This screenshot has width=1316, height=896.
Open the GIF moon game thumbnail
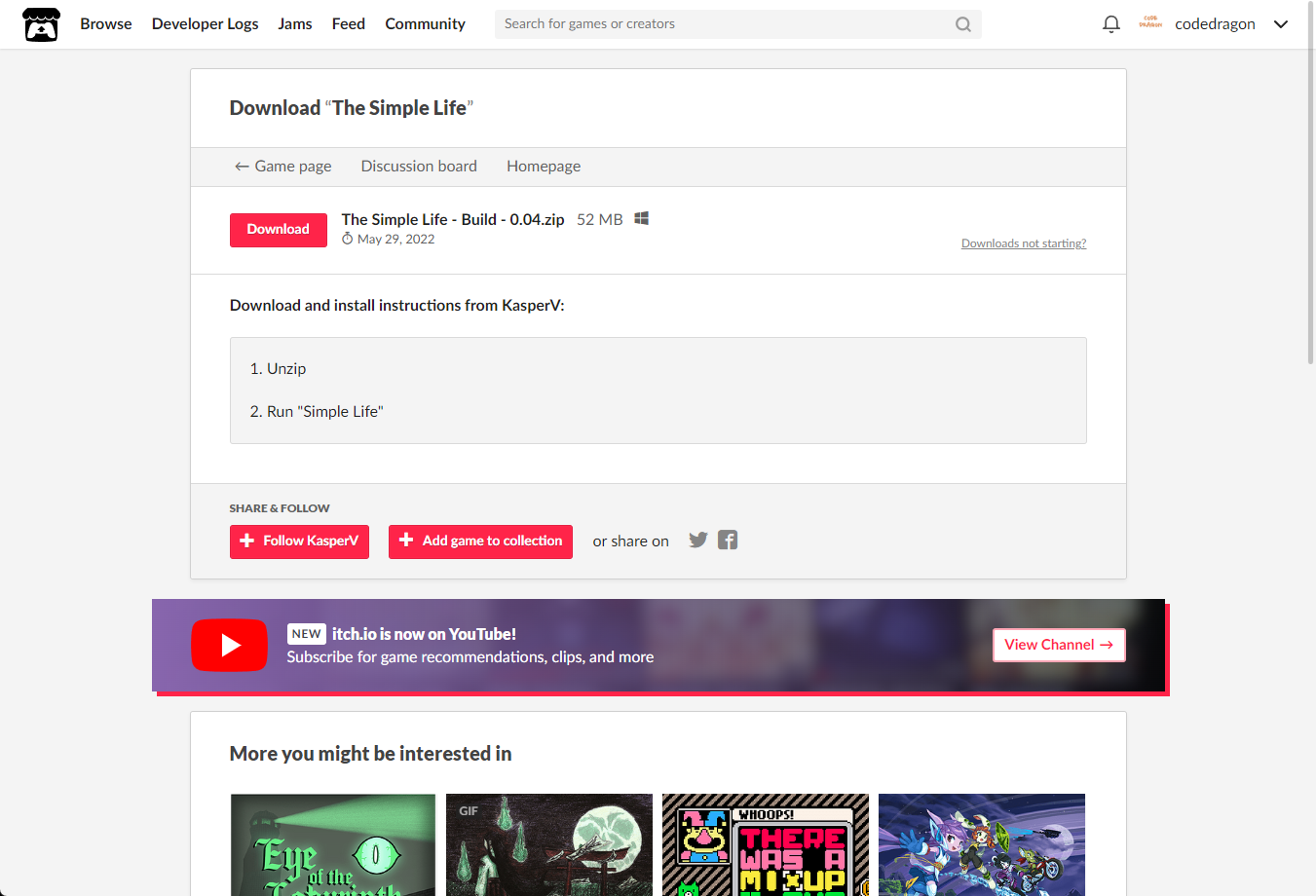pos(549,844)
